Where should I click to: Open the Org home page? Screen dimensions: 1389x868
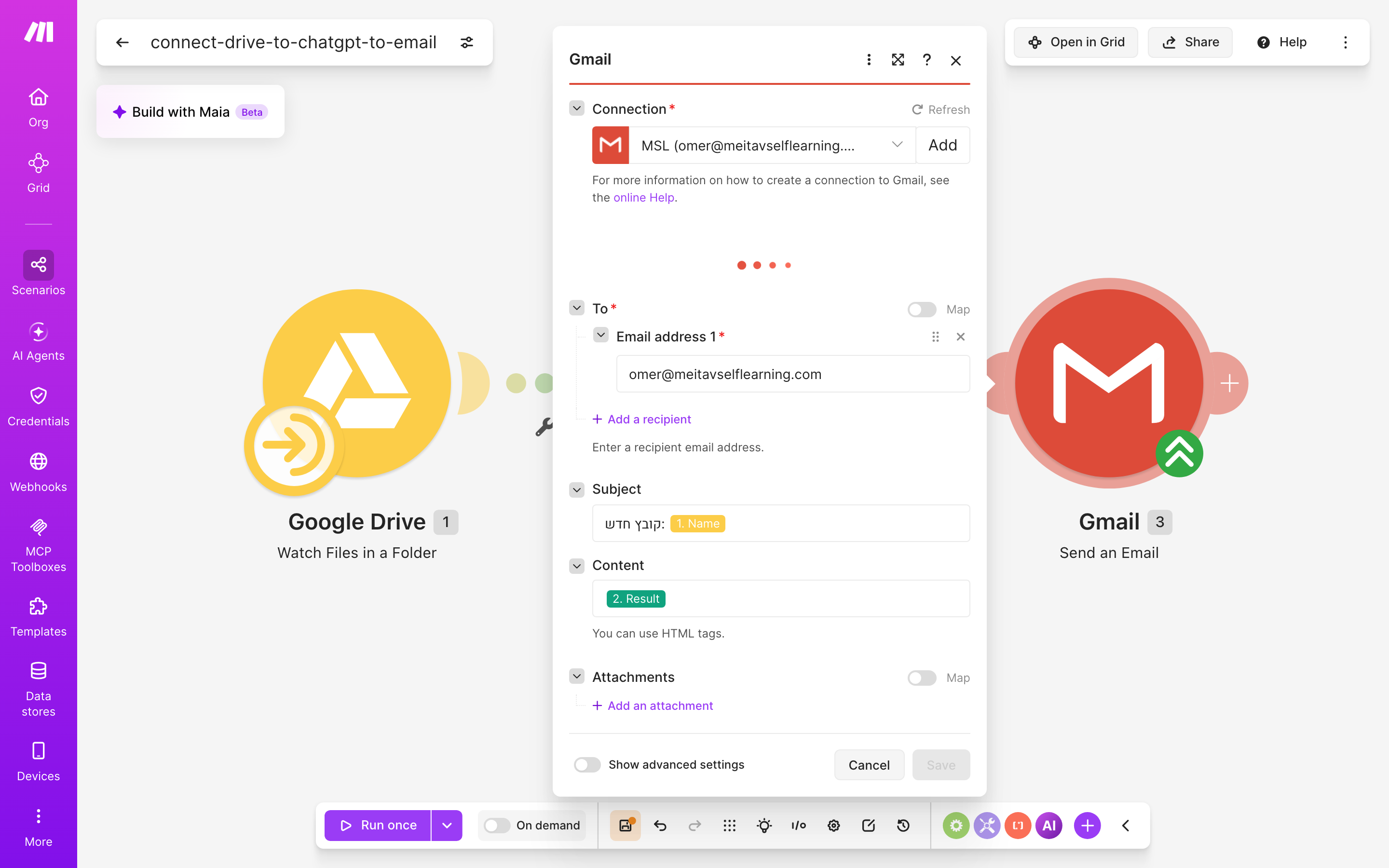(39, 108)
